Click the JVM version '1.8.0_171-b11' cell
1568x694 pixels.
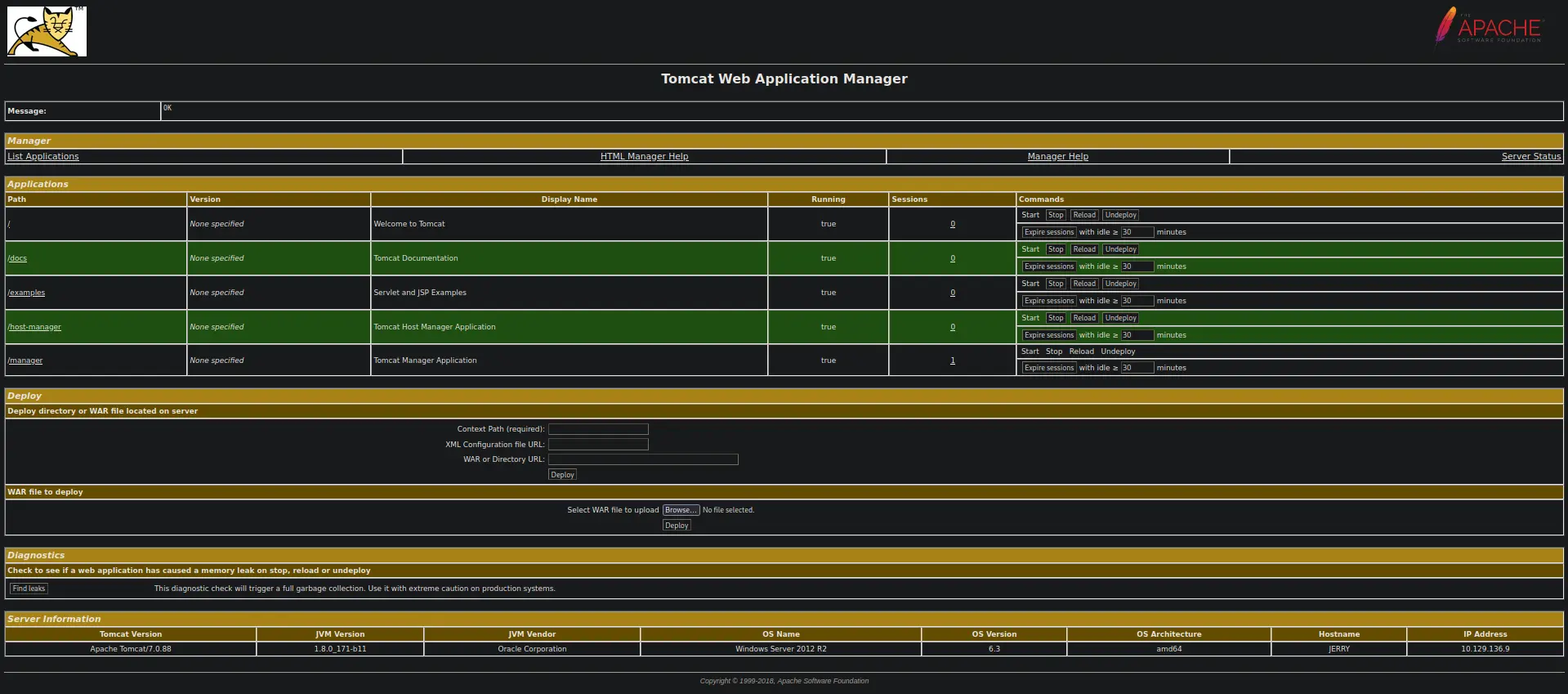340,649
